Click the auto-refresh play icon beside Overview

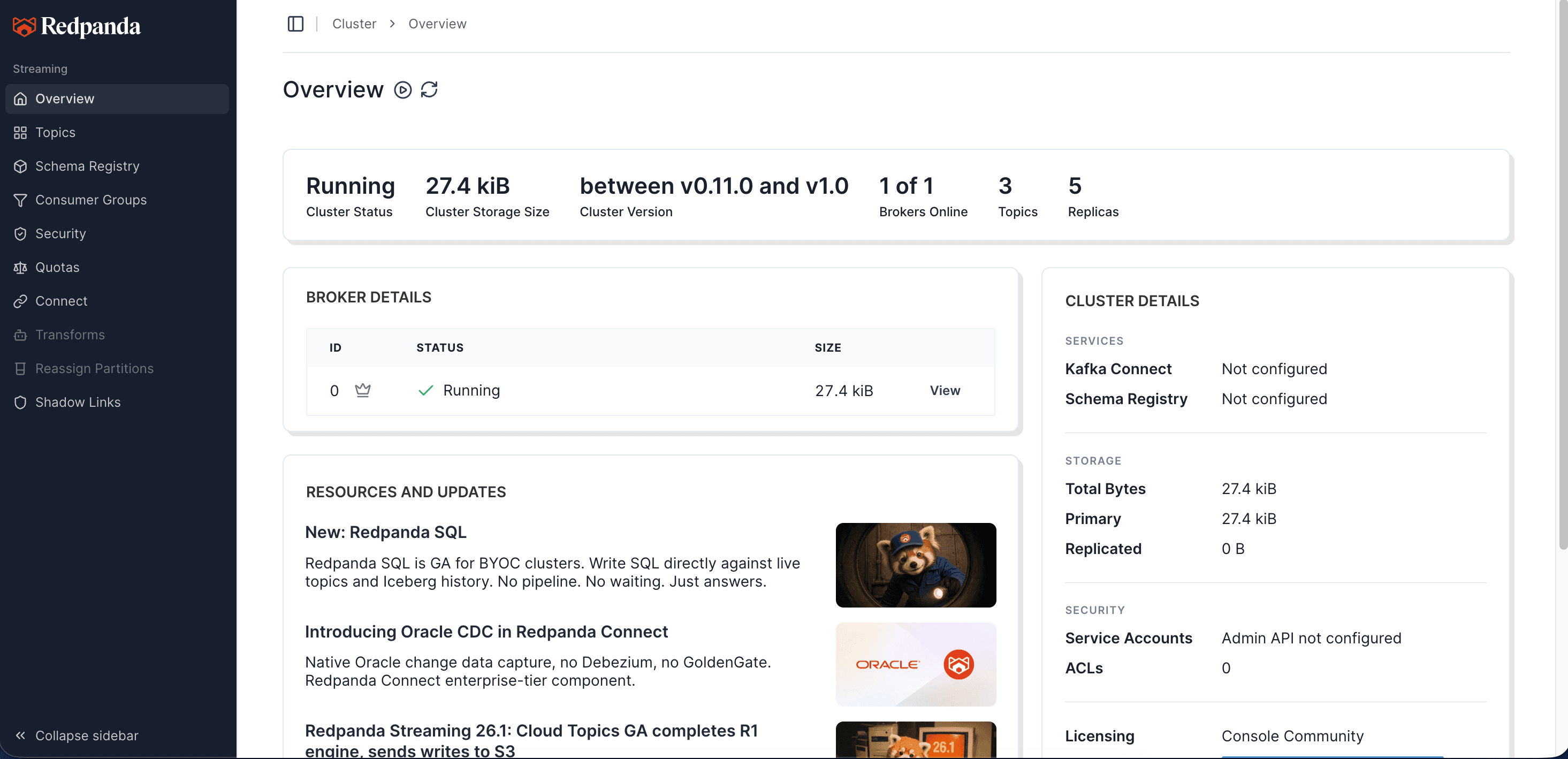[x=403, y=90]
